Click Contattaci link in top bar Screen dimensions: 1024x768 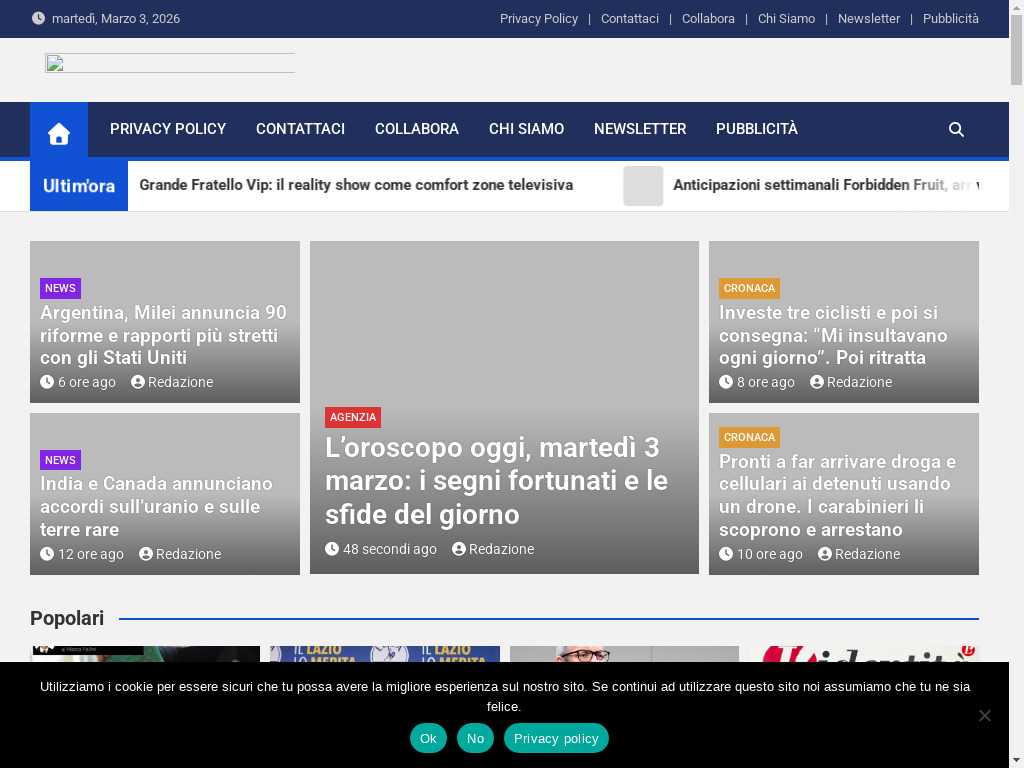[629, 19]
